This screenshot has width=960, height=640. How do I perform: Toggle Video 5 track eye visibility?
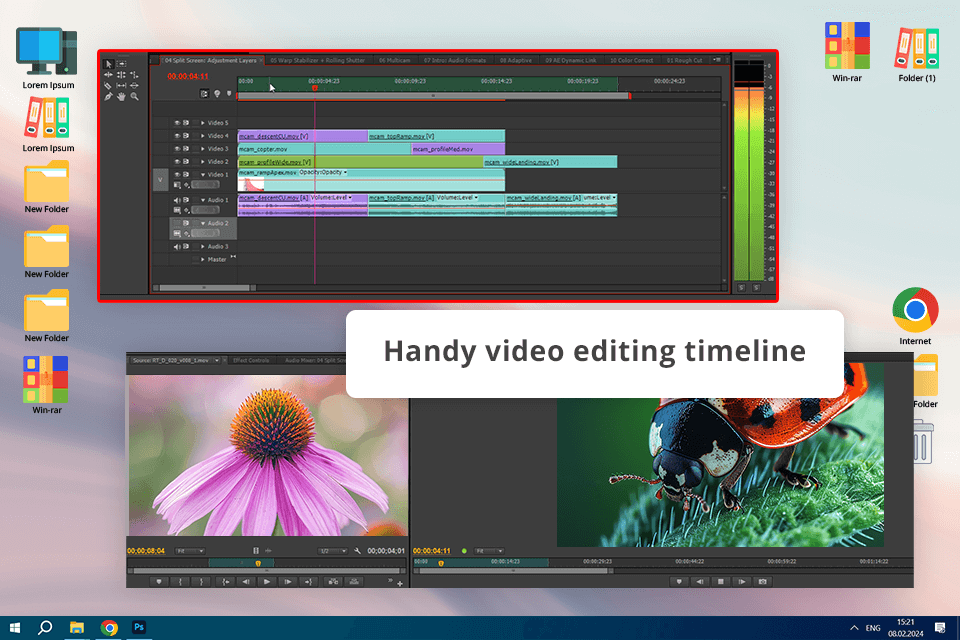[x=177, y=122]
